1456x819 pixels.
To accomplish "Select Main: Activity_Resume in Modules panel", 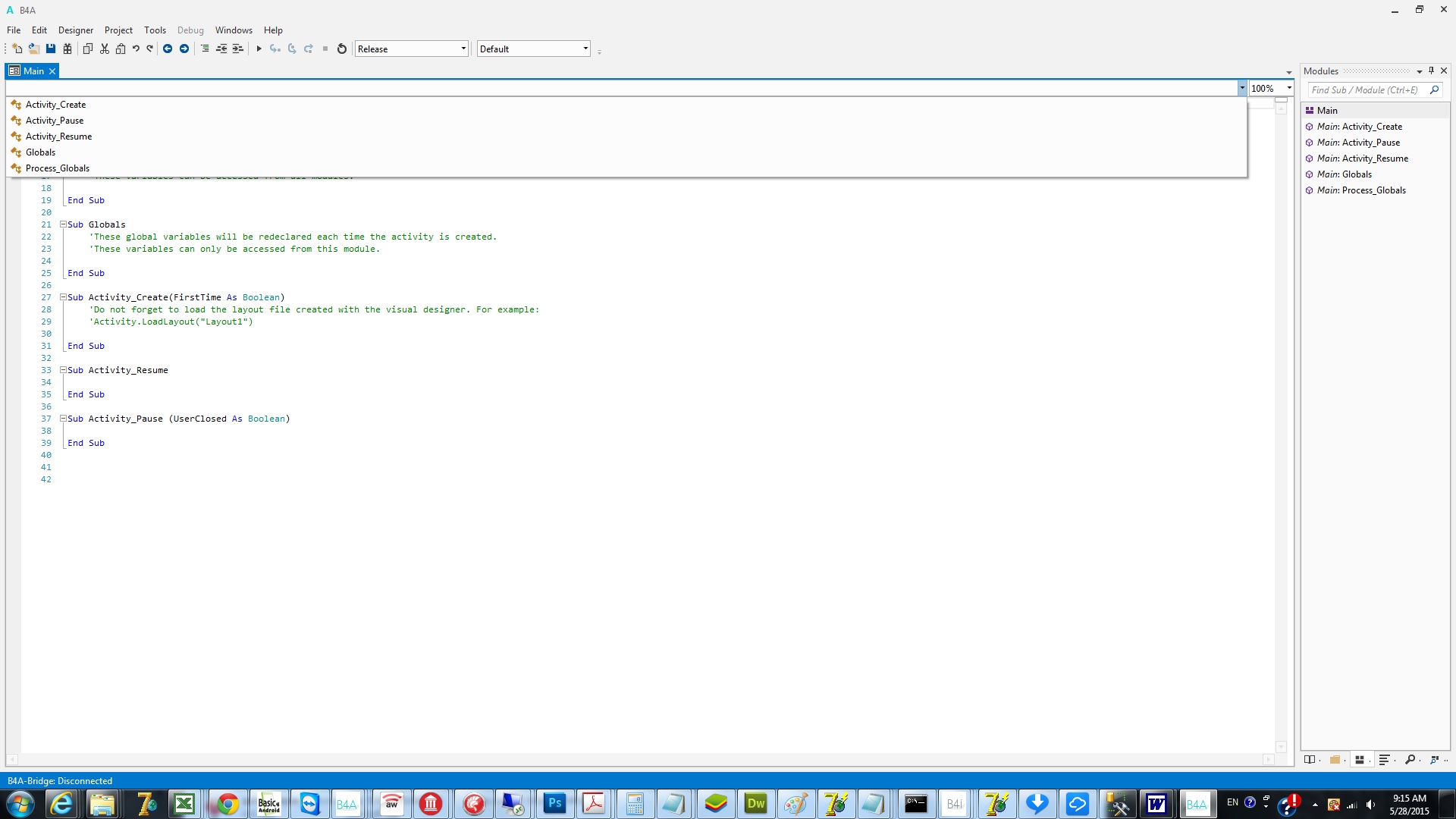I will coord(1376,158).
